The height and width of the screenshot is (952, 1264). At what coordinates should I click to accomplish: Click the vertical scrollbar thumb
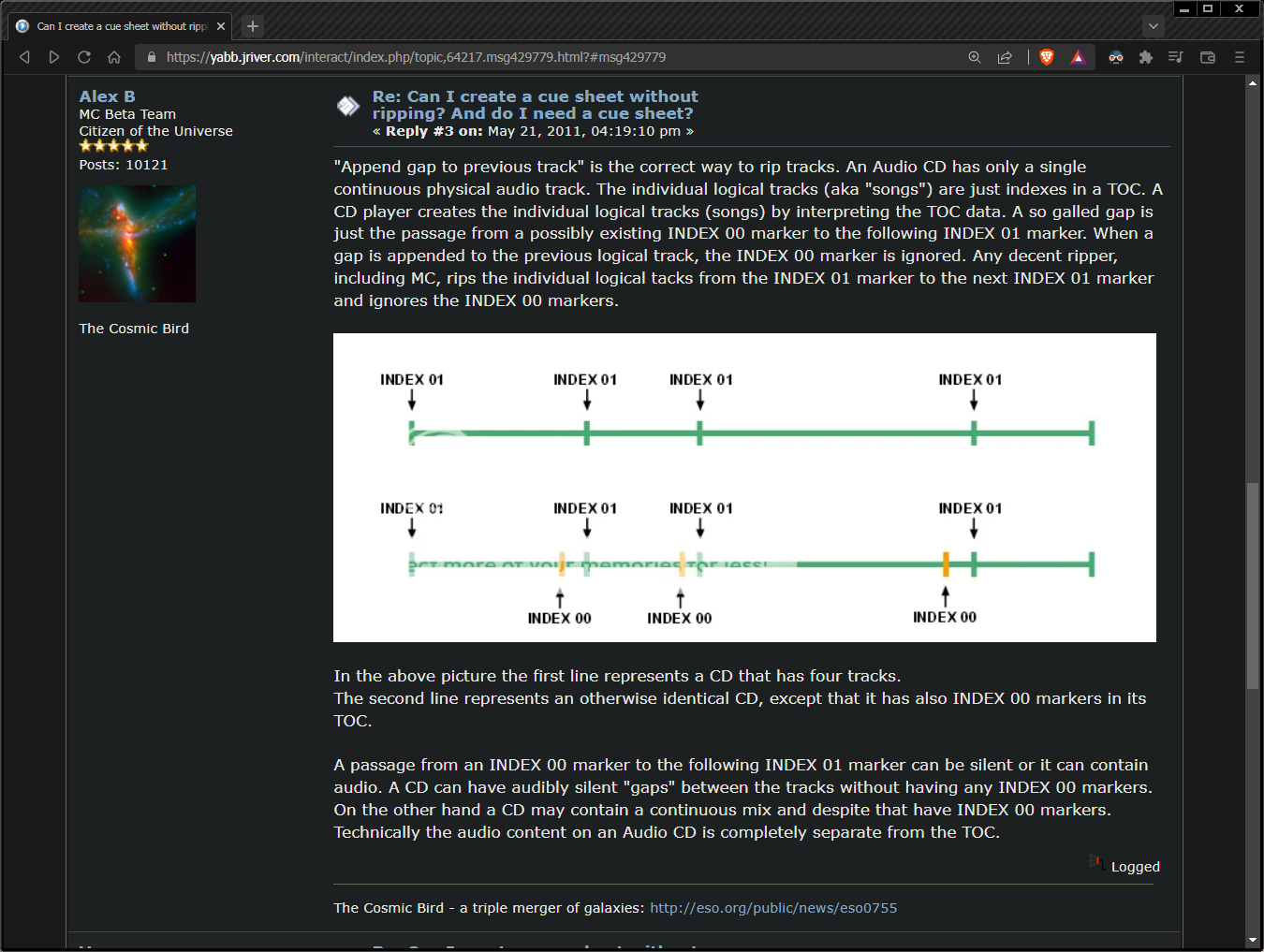pos(1252,585)
